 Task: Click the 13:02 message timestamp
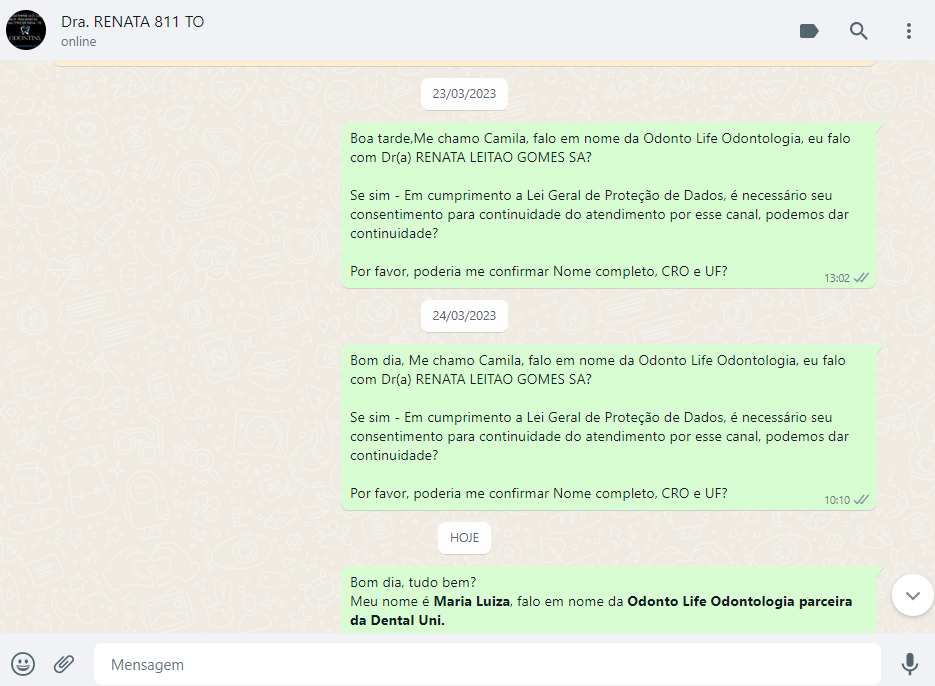click(837, 279)
